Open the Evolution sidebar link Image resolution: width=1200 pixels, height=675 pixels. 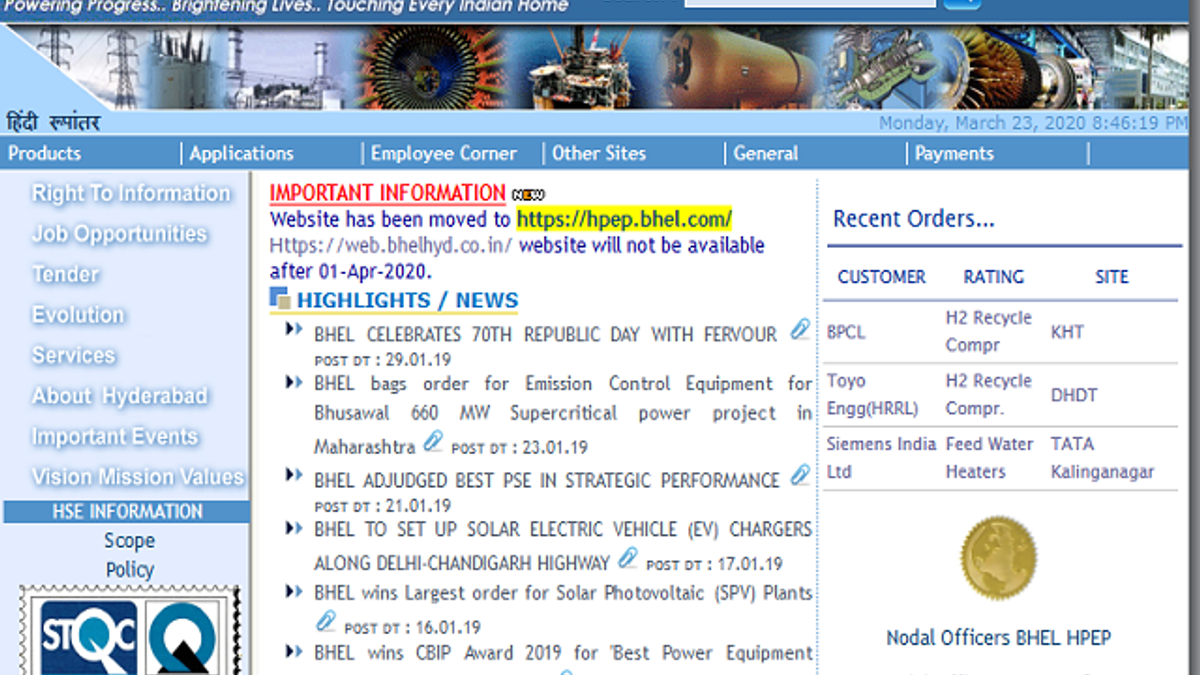78,314
